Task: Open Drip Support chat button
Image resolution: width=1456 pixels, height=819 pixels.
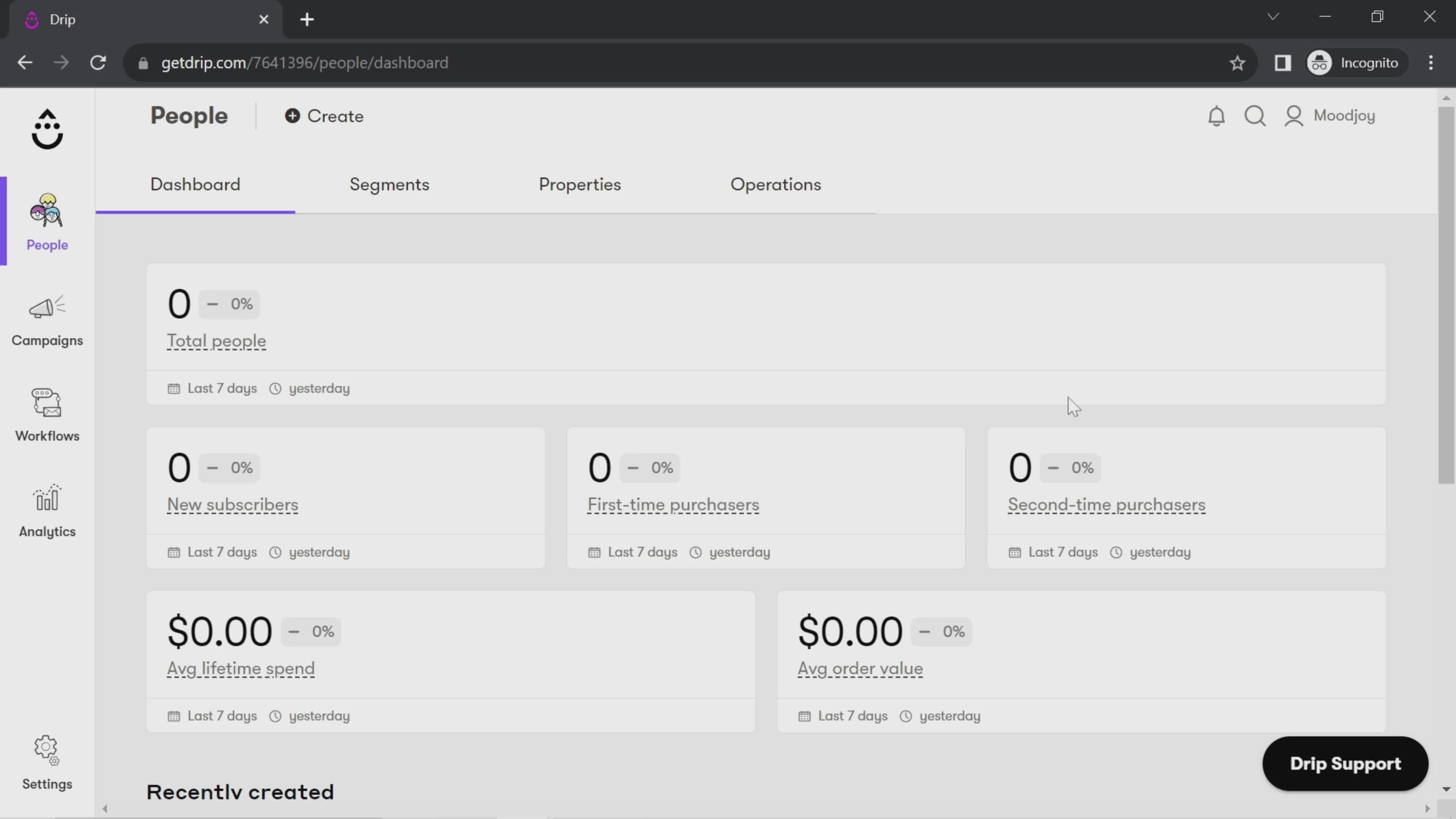Action: coord(1345,763)
